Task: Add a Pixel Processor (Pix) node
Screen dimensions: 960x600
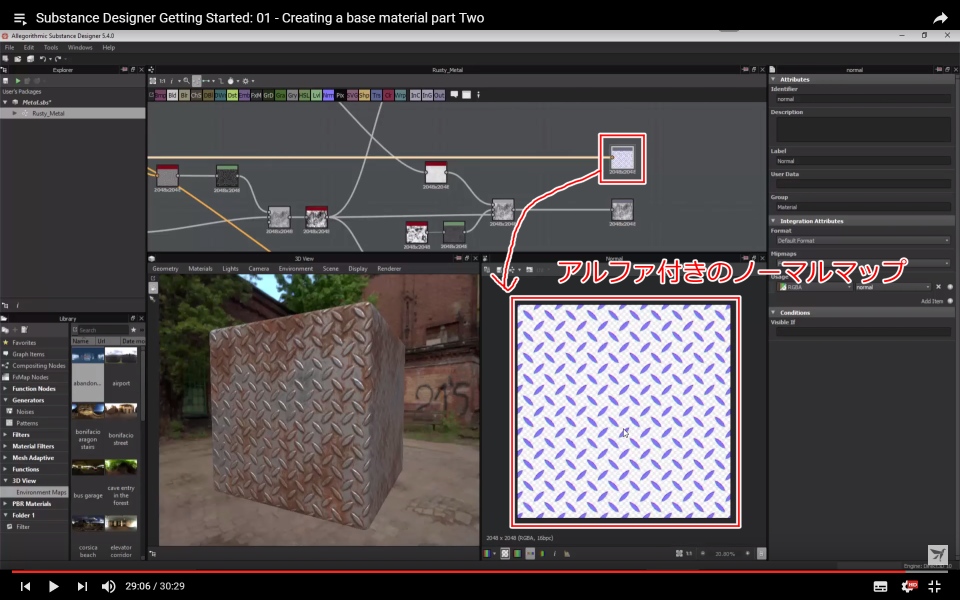Action: tap(340, 96)
